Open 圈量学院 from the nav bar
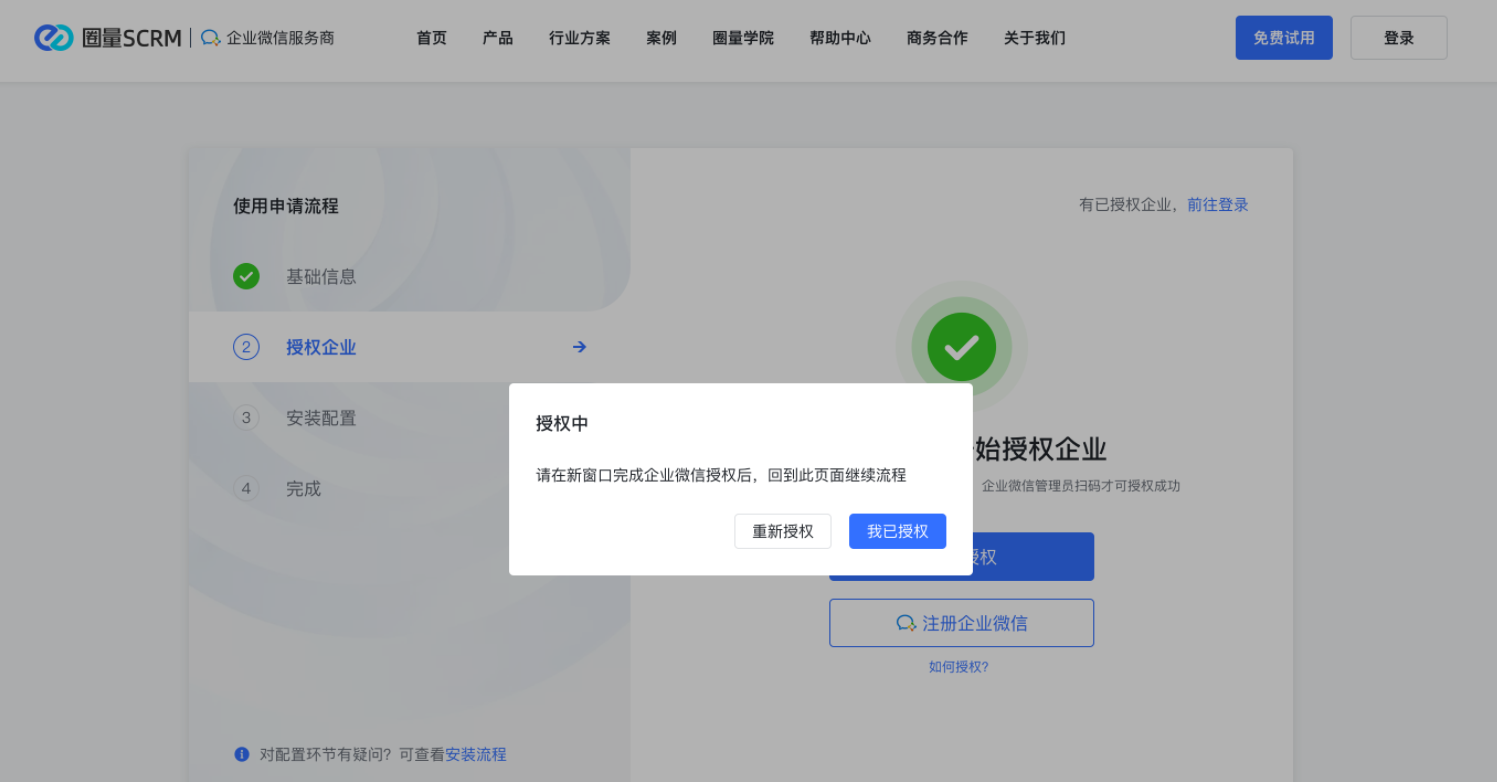Screen dimensions: 1497x782 pyautogui.click(x=743, y=38)
